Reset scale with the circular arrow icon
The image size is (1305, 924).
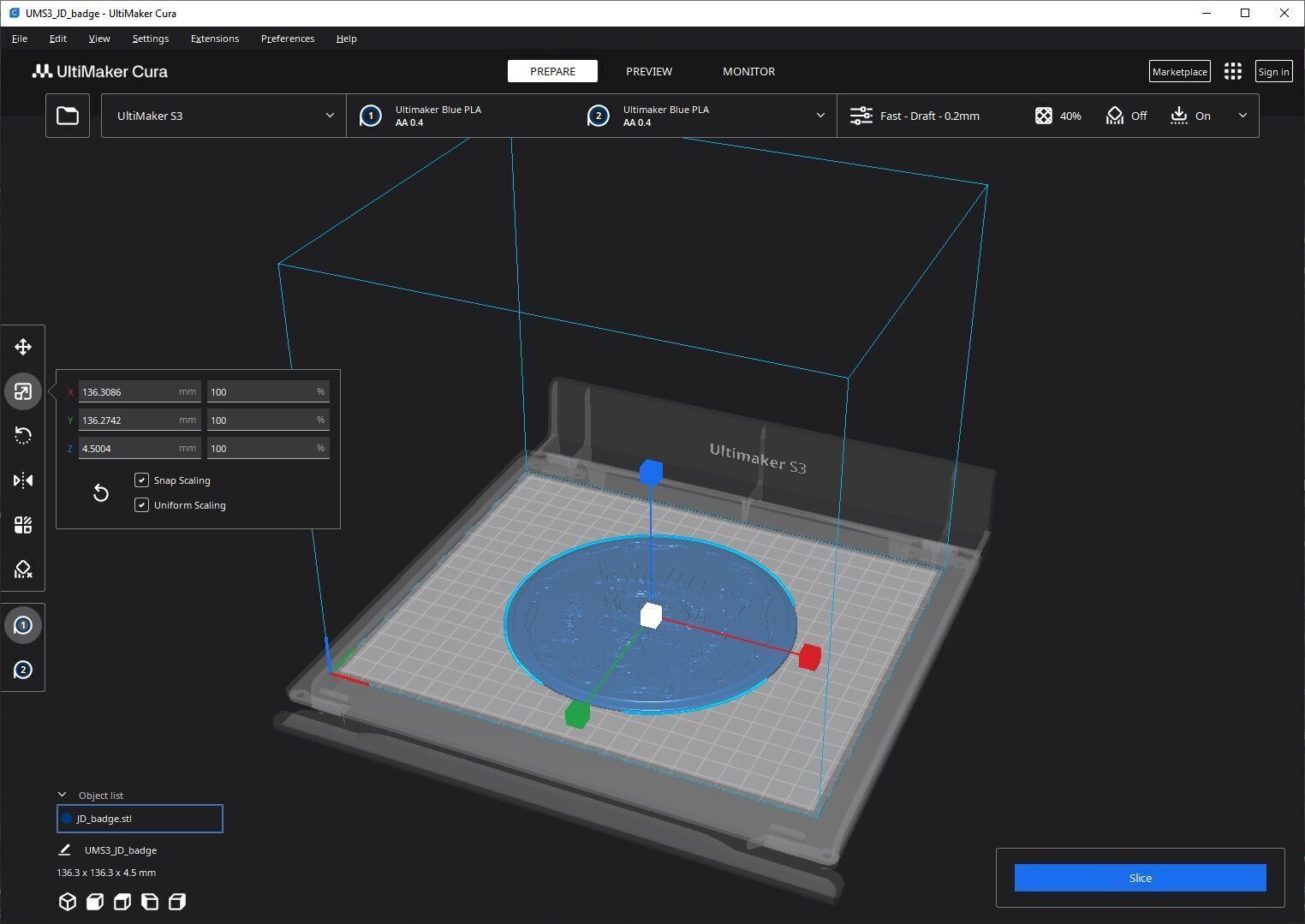coord(101,492)
